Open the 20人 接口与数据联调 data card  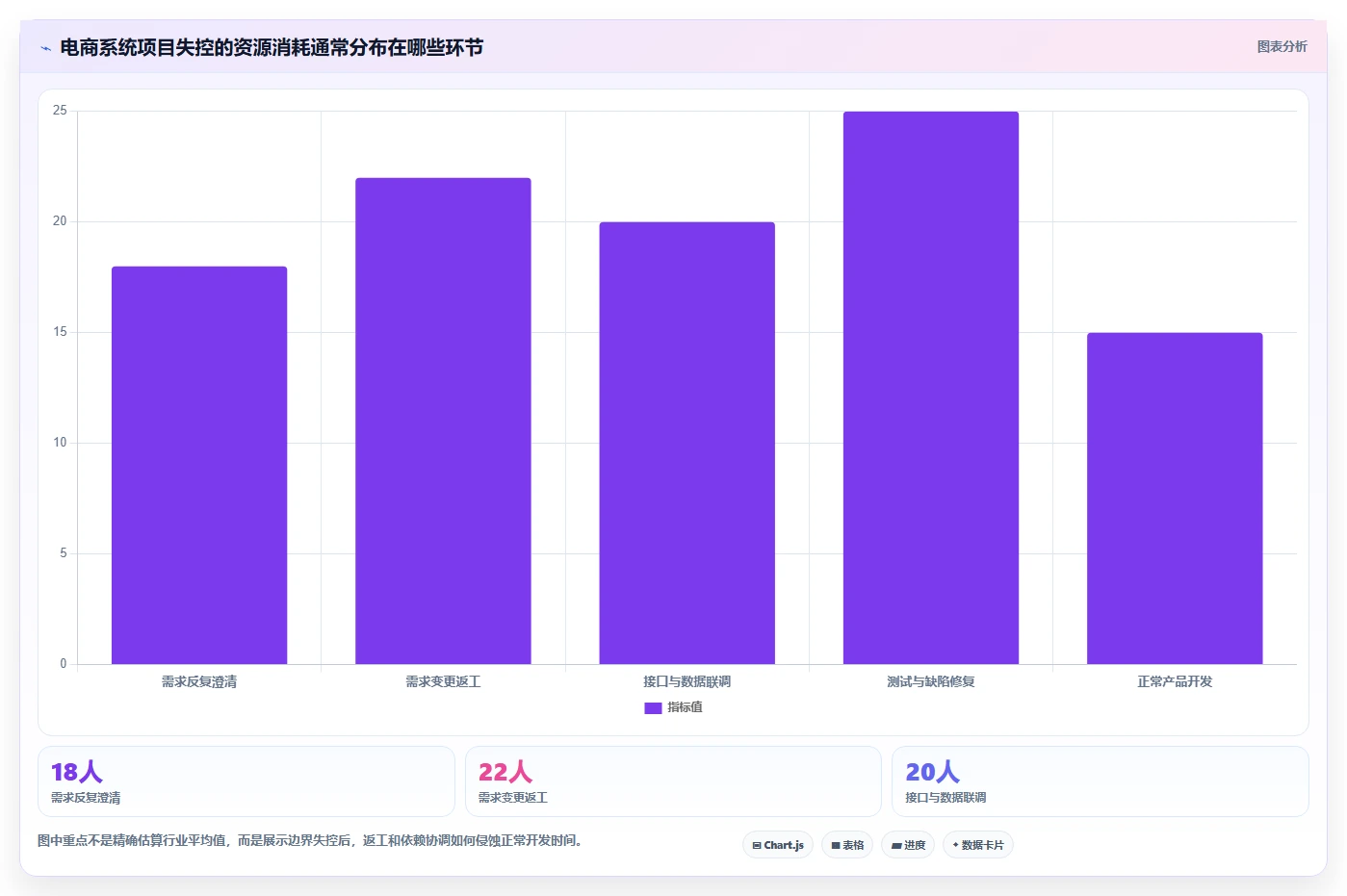click(1101, 781)
